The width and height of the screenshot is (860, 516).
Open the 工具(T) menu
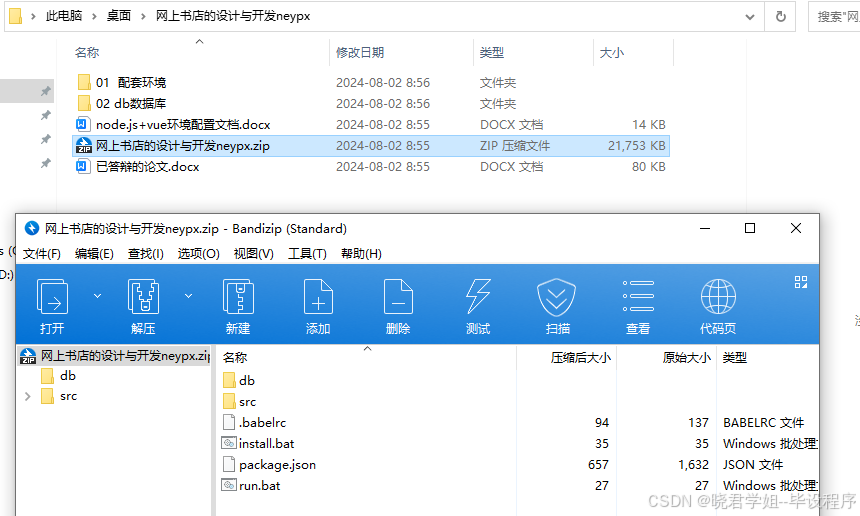click(308, 253)
